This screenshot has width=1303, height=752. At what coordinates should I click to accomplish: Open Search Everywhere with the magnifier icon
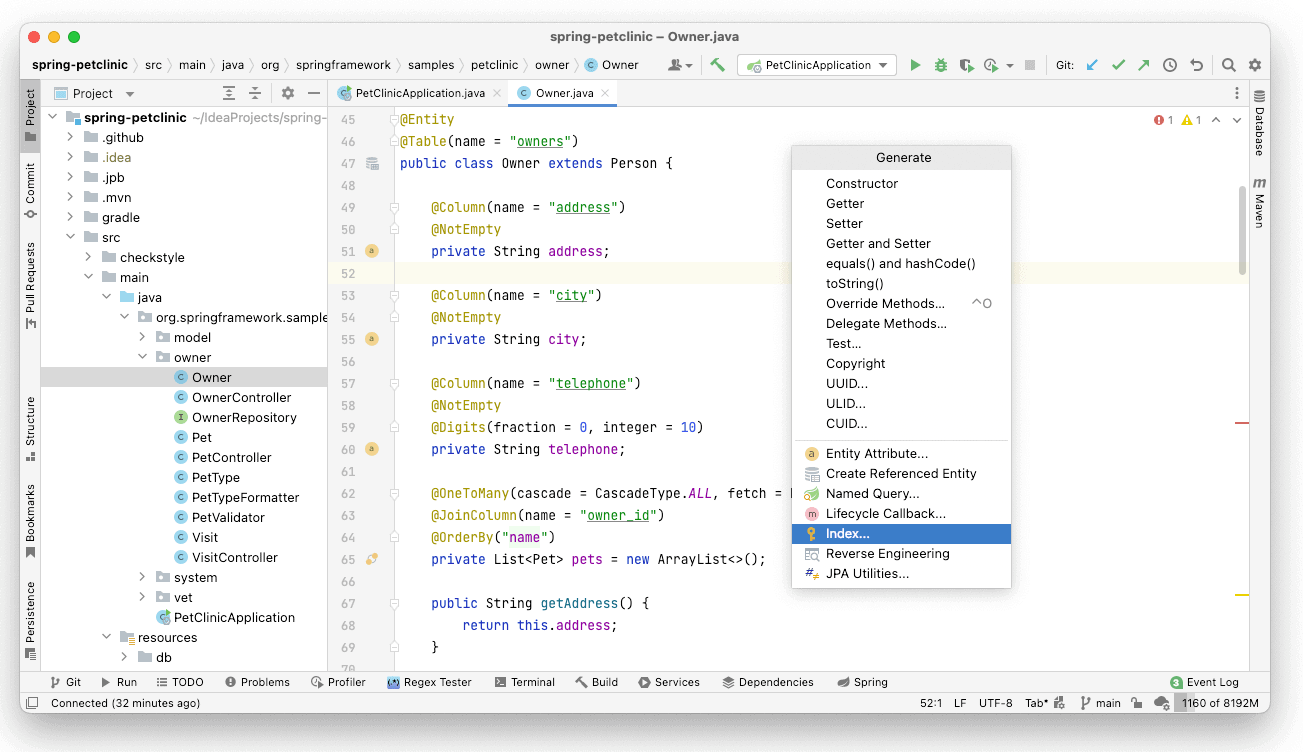coord(1228,64)
